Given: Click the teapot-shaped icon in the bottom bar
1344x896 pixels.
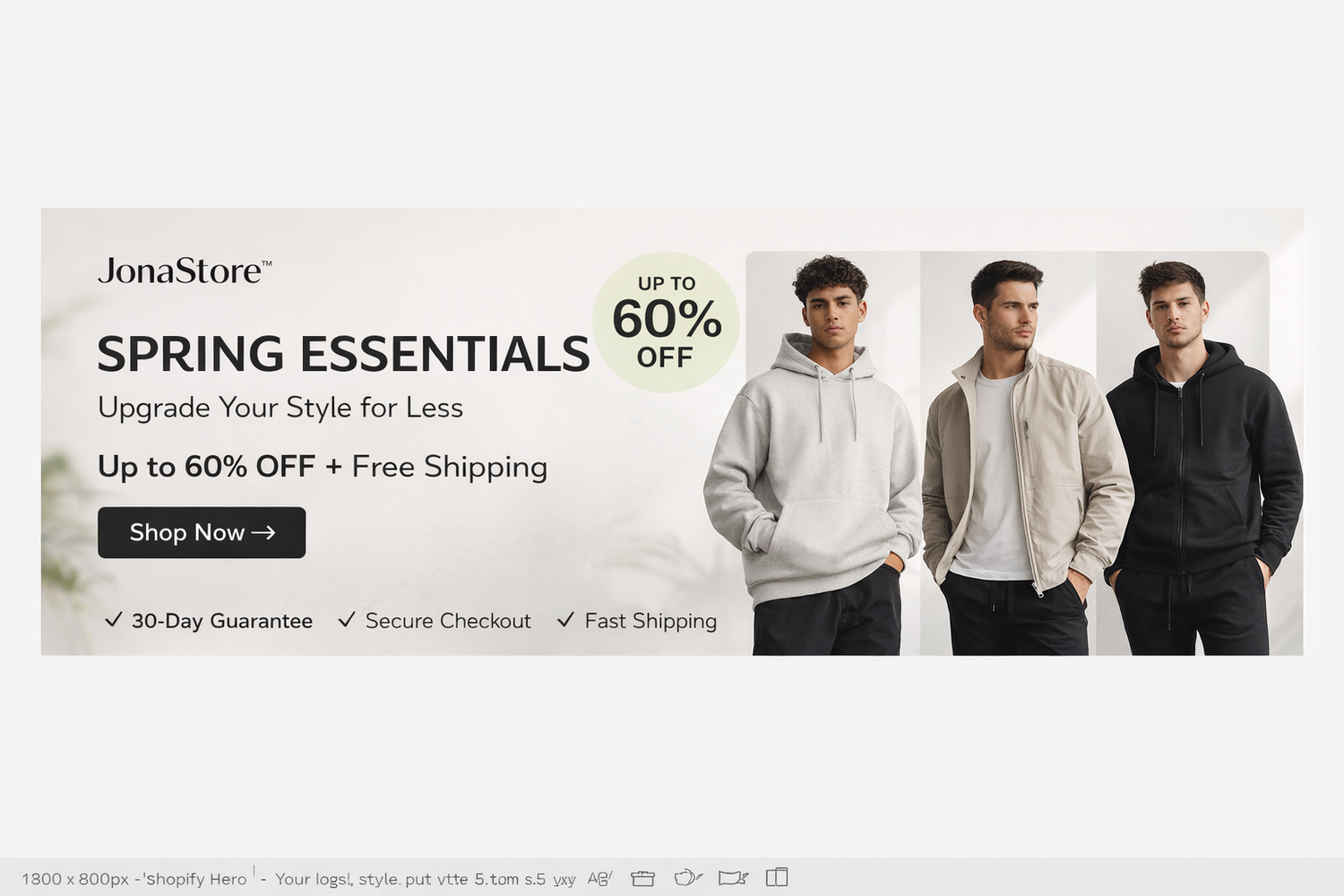Looking at the screenshot, I should [687, 877].
